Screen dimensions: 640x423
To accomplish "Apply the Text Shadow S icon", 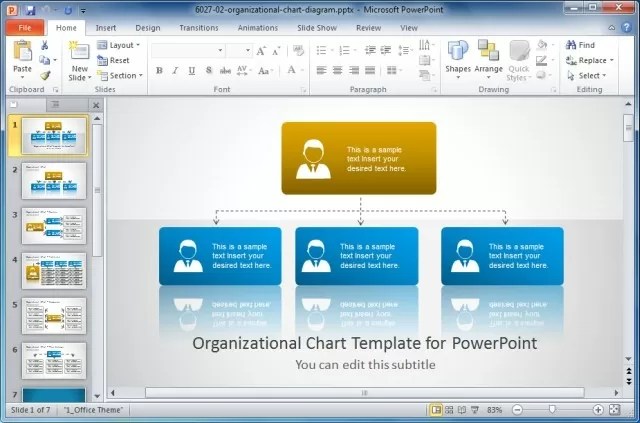I will click(209, 70).
